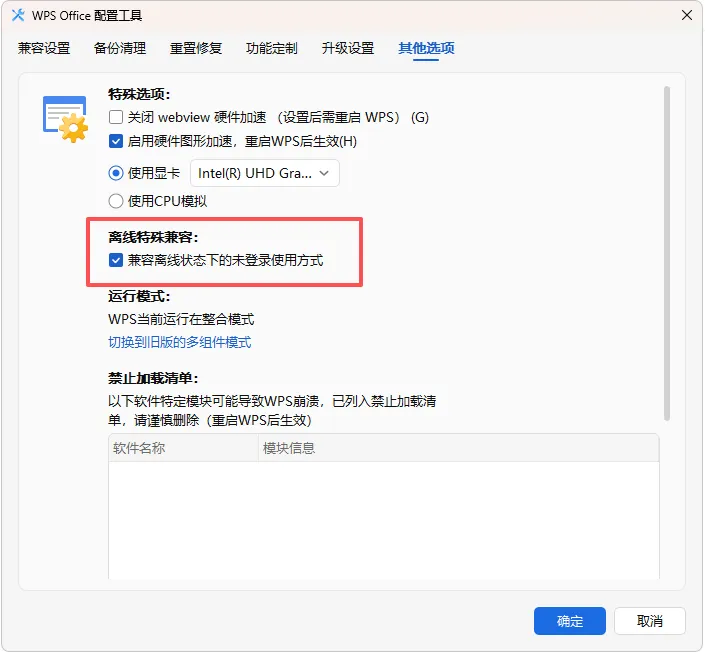Open the 备份清理 tab
This screenshot has width=705, height=652.
tap(120, 48)
